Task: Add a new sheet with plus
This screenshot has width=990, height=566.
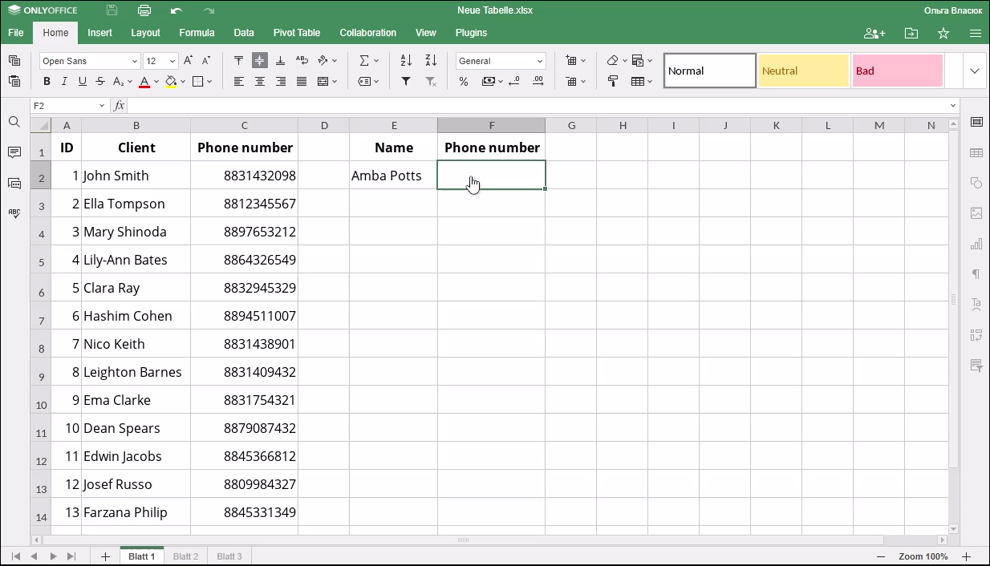Action: pos(105,557)
